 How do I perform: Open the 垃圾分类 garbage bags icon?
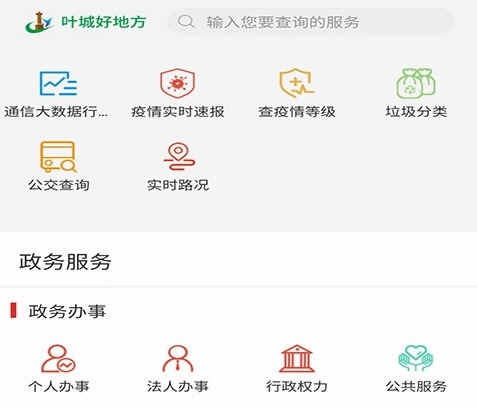(x=416, y=83)
